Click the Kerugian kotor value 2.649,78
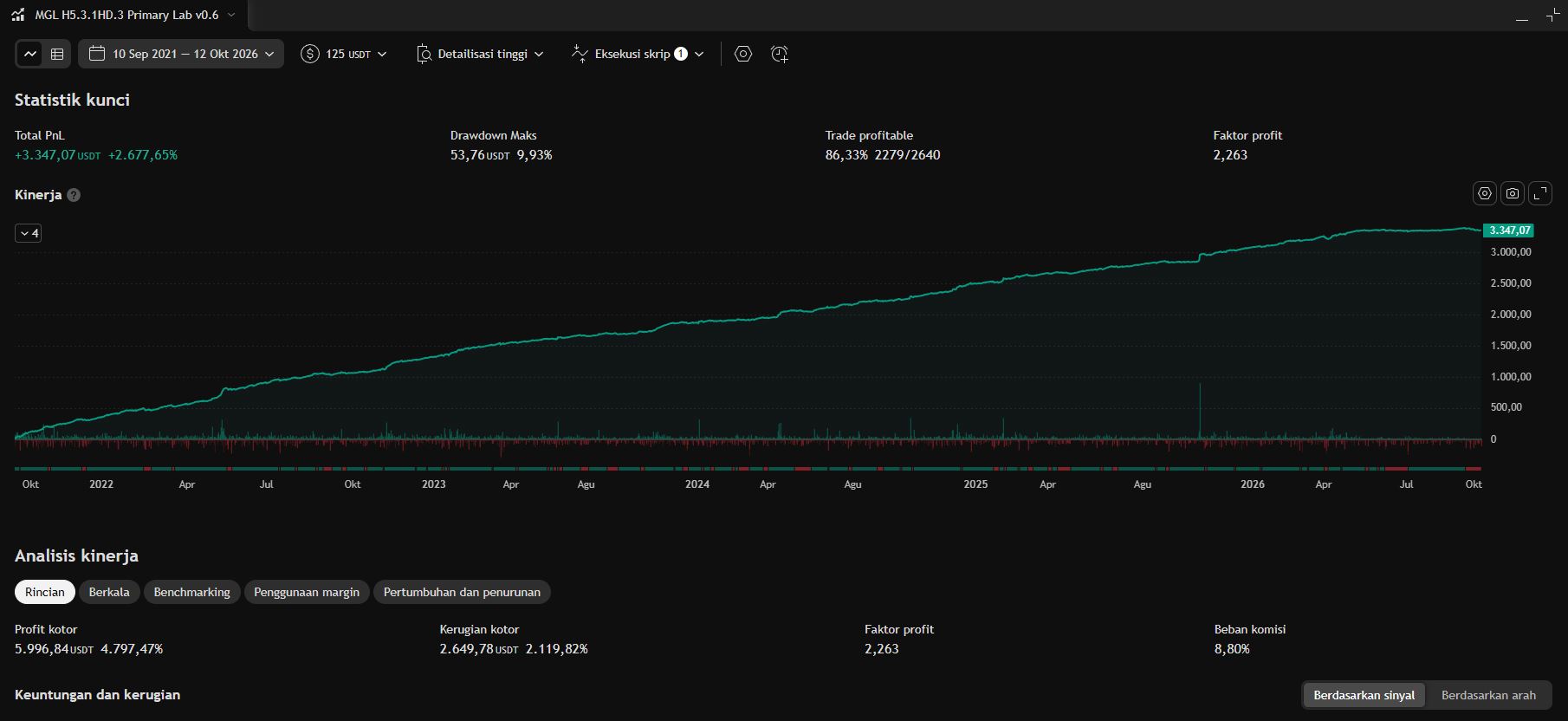The image size is (1568, 721). pos(479,649)
